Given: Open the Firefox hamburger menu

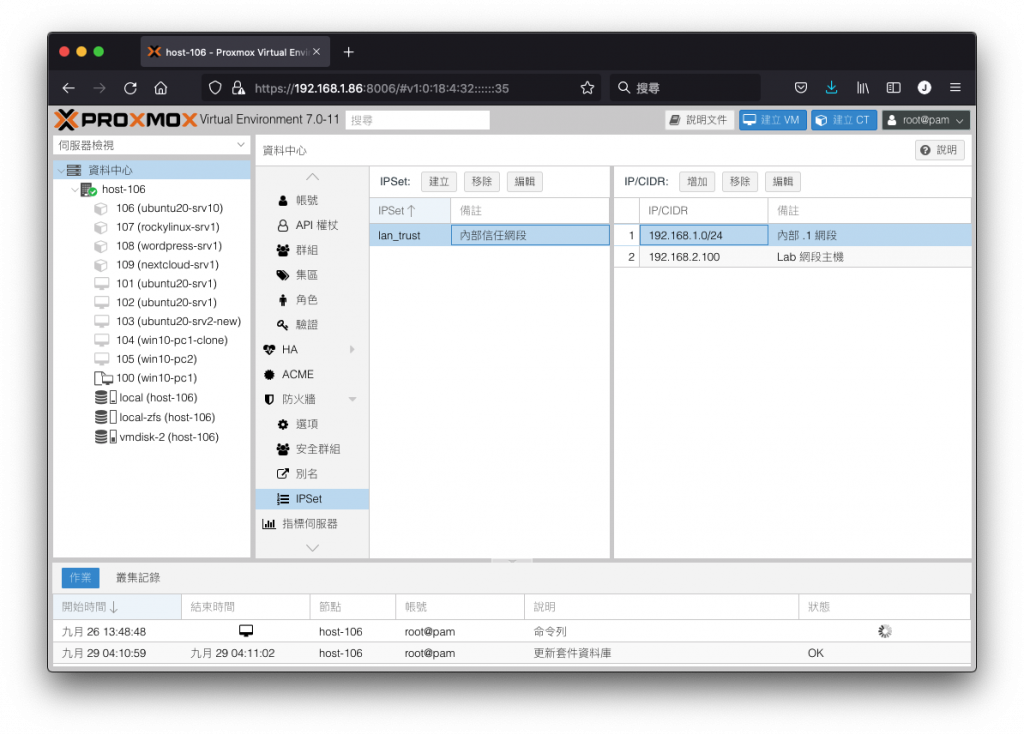Looking at the screenshot, I should (x=955, y=88).
